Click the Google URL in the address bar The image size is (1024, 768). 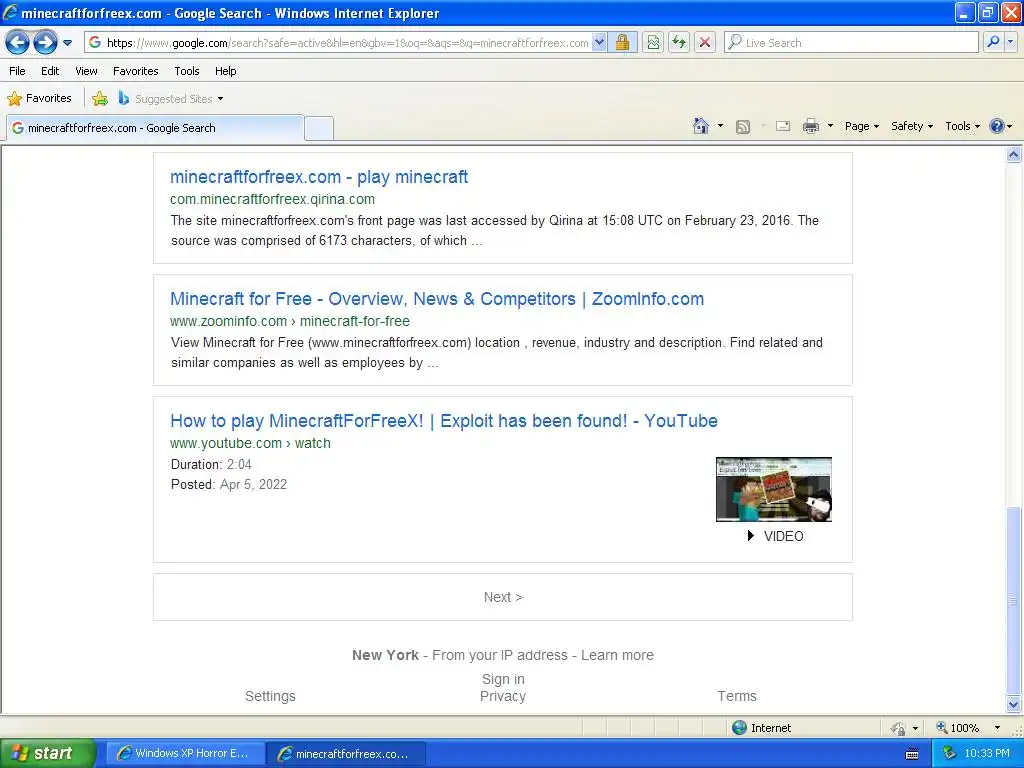pos(347,43)
